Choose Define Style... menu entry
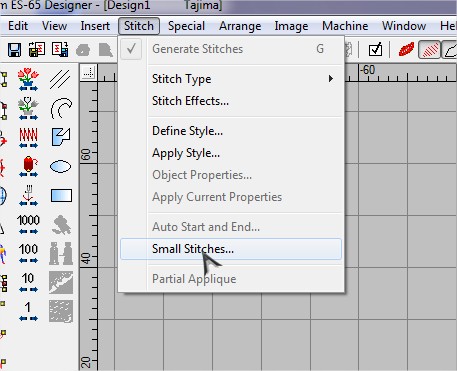Image resolution: width=457 pixels, height=371 pixels. click(231, 131)
